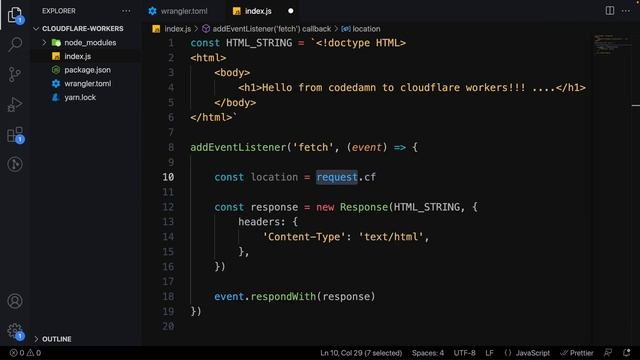Open editor more actions ellipsis
This screenshot has height=360, width=640.
(626, 11)
